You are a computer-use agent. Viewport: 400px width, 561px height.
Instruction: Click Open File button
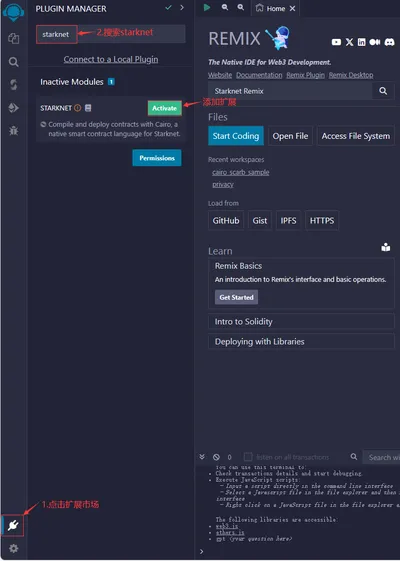point(290,136)
